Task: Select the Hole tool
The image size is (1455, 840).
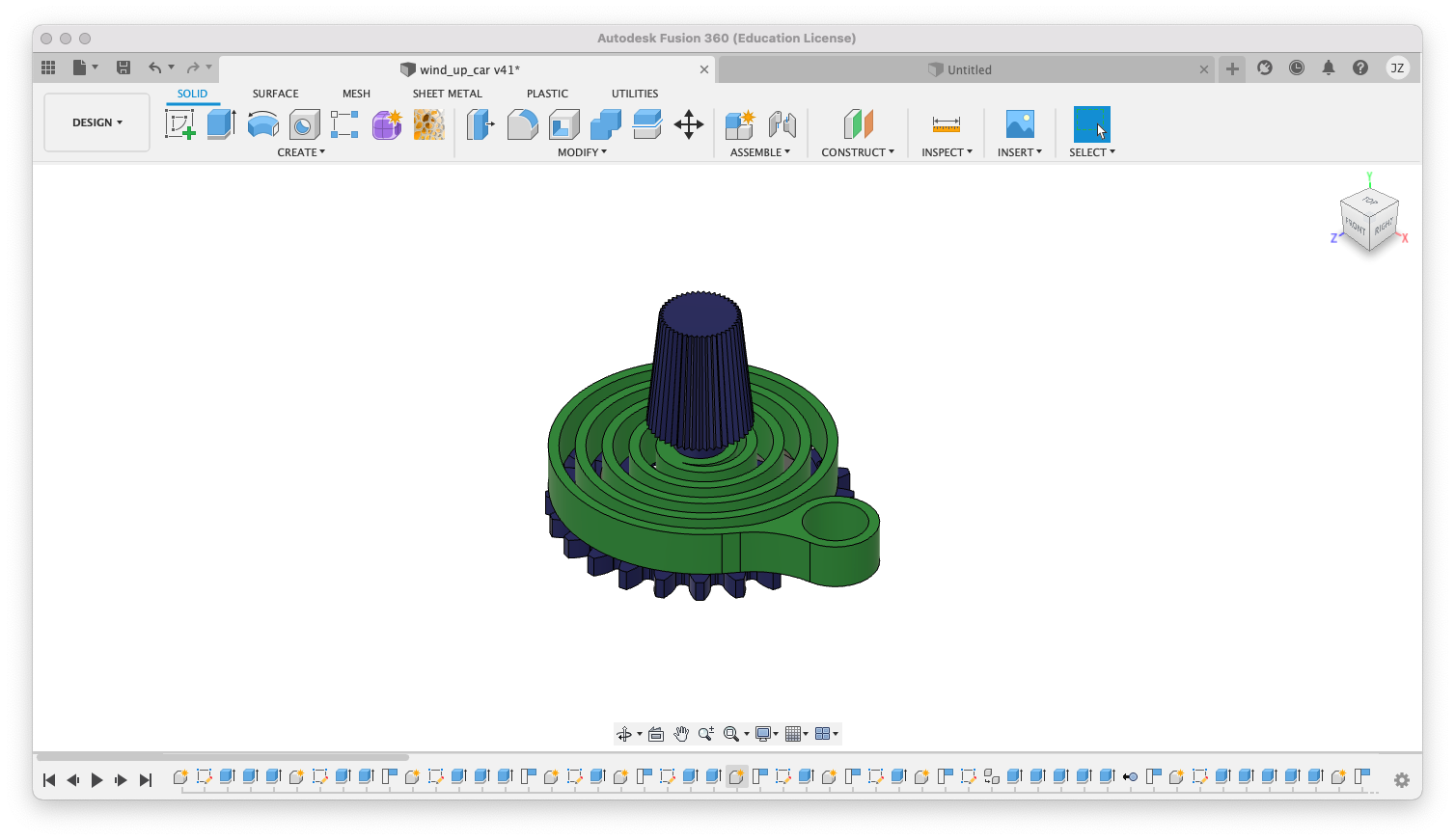Action: tap(305, 125)
